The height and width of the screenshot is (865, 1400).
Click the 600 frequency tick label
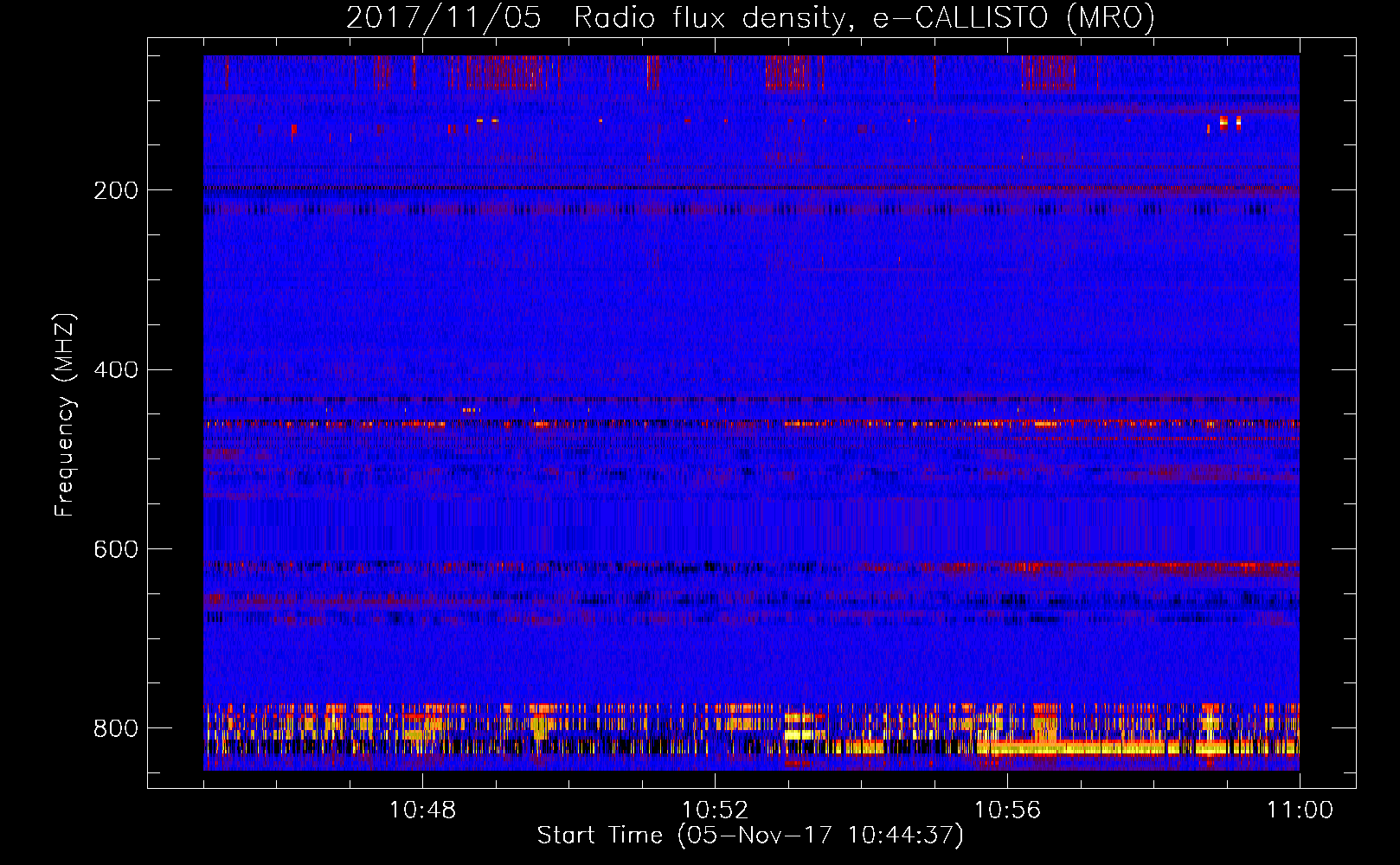[x=116, y=550]
